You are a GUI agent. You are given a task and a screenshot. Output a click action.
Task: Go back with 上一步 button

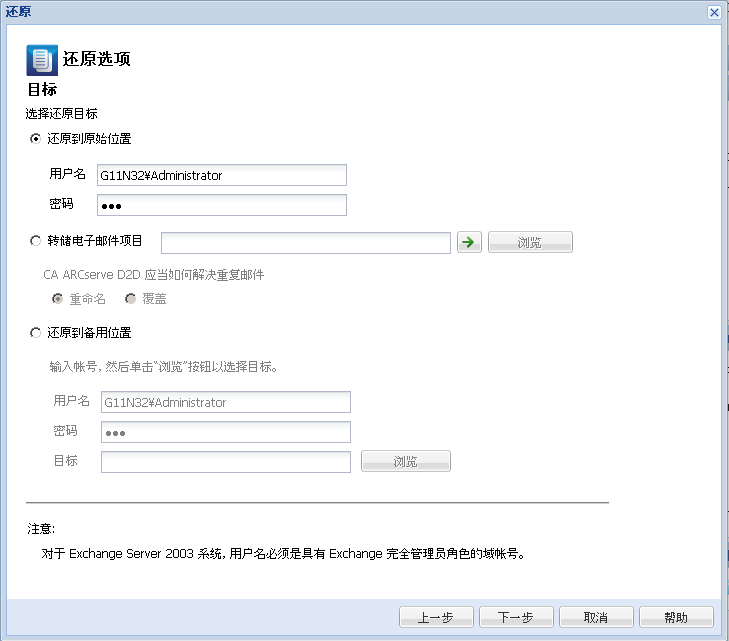click(x=435, y=617)
